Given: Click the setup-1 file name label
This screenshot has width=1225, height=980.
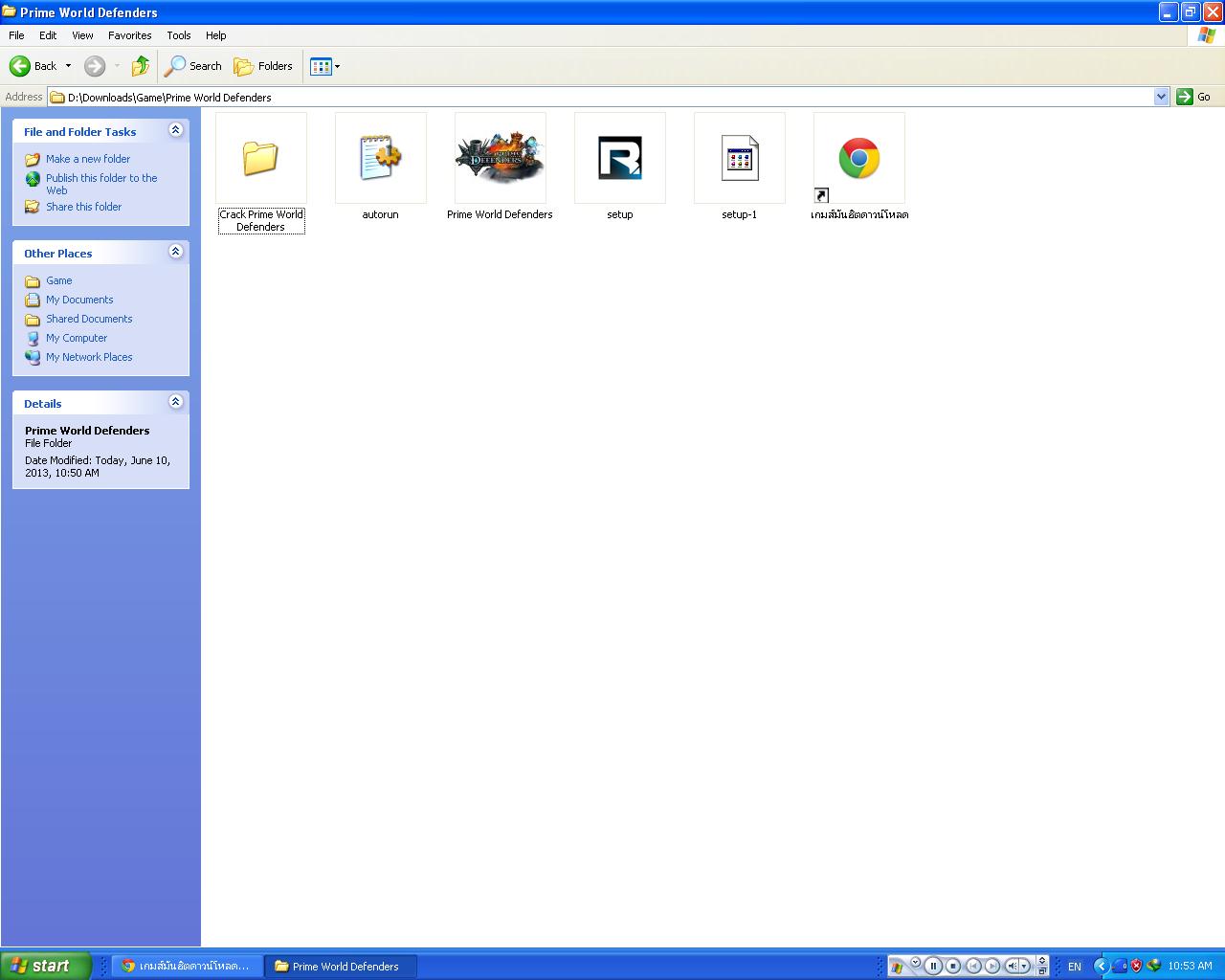Looking at the screenshot, I should [x=739, y=214].
